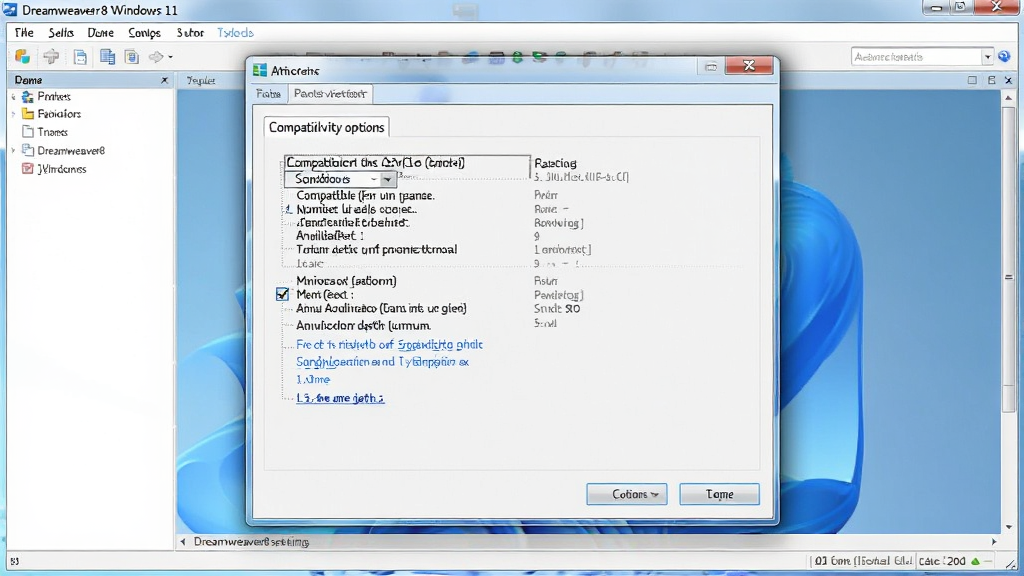This screenshot has width=1024, height=576.
Task: Click the Sanghioention link text line
Action: coord(383,362)
